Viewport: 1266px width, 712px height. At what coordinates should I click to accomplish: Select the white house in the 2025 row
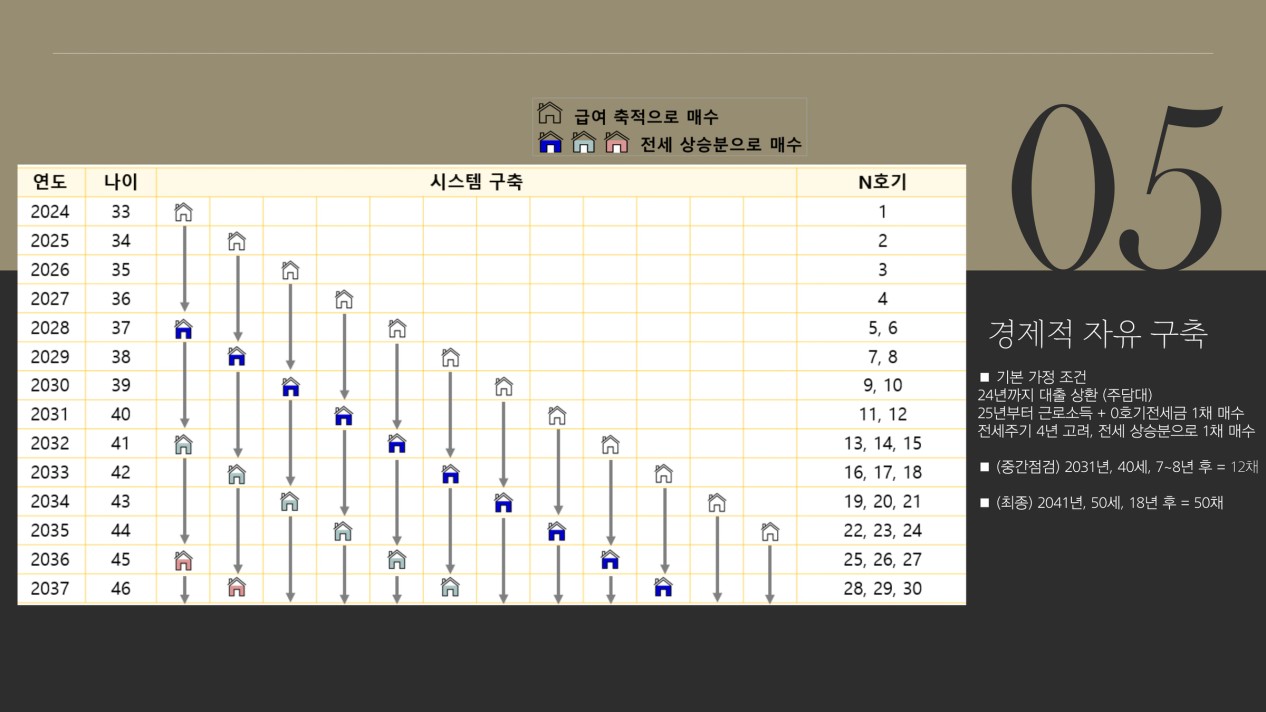[236, 241]
